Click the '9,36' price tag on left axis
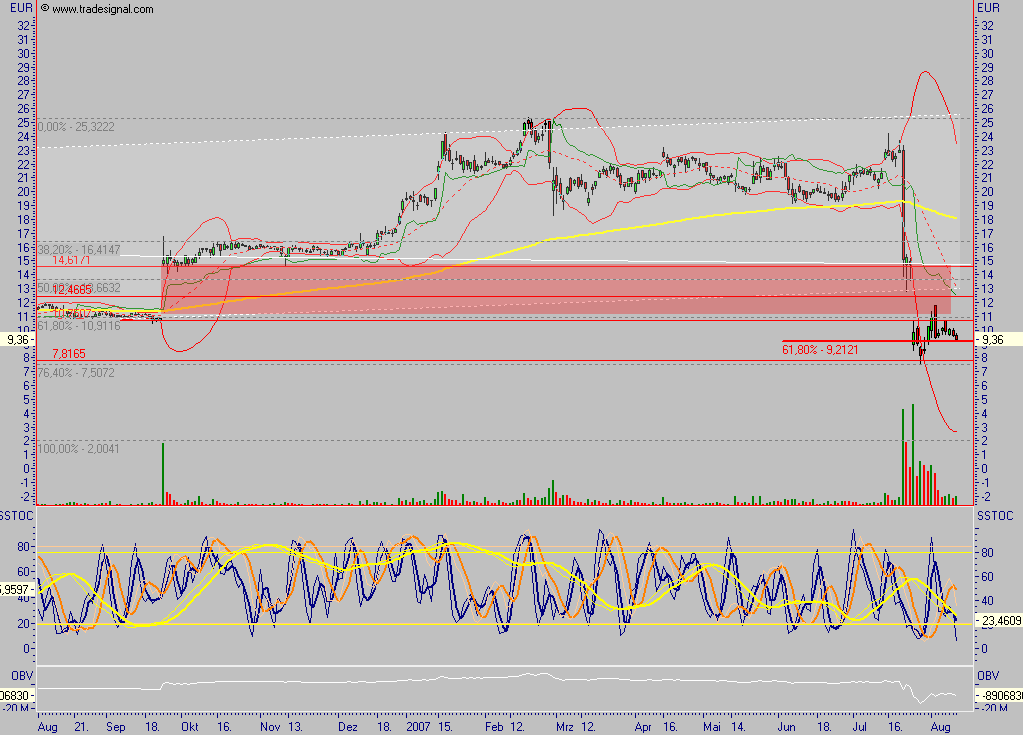Screen dimensions: 1023x735 [x=17, y=340]
